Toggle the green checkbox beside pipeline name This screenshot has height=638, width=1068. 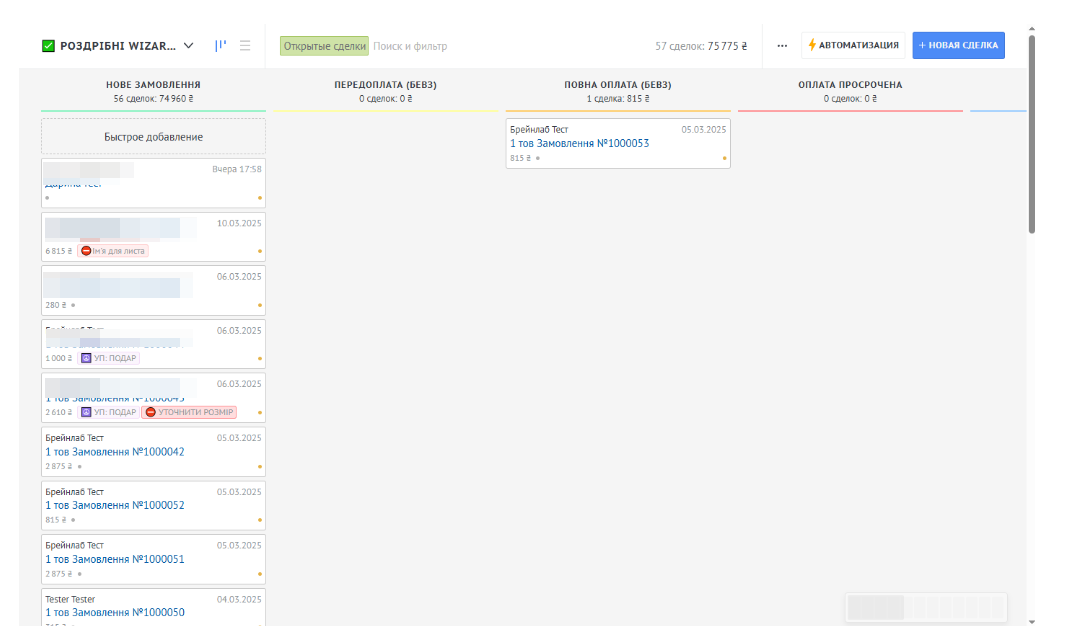click(x=48, y=46)
